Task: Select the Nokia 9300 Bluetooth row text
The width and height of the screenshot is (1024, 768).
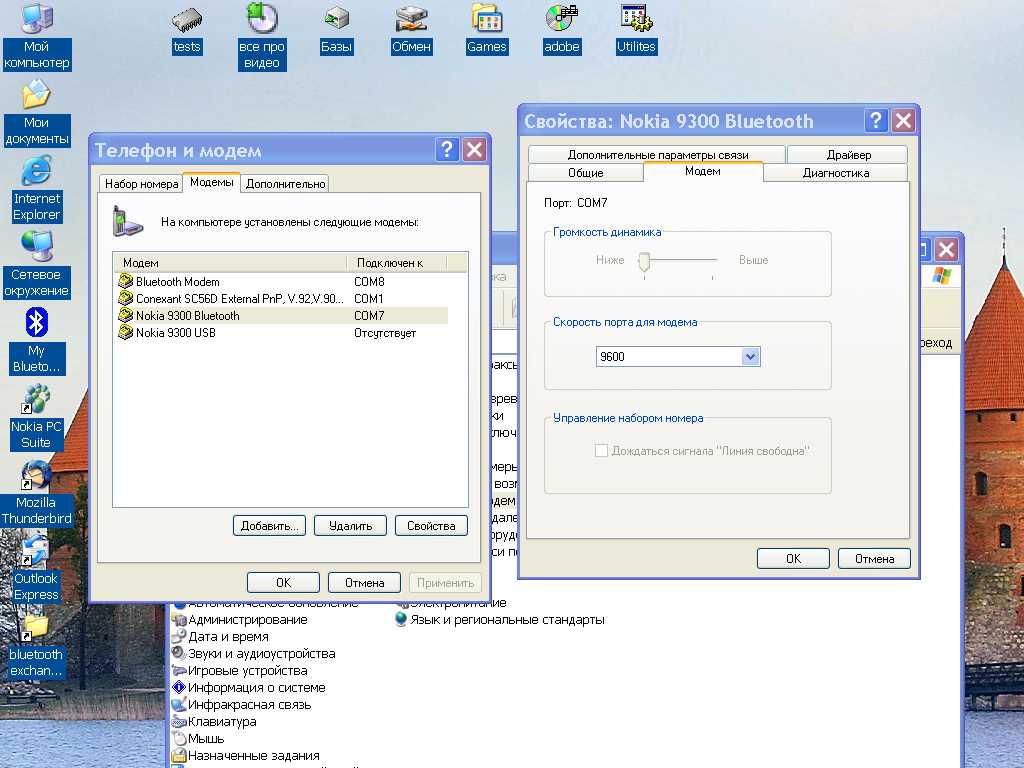Action: coord(187,315)
